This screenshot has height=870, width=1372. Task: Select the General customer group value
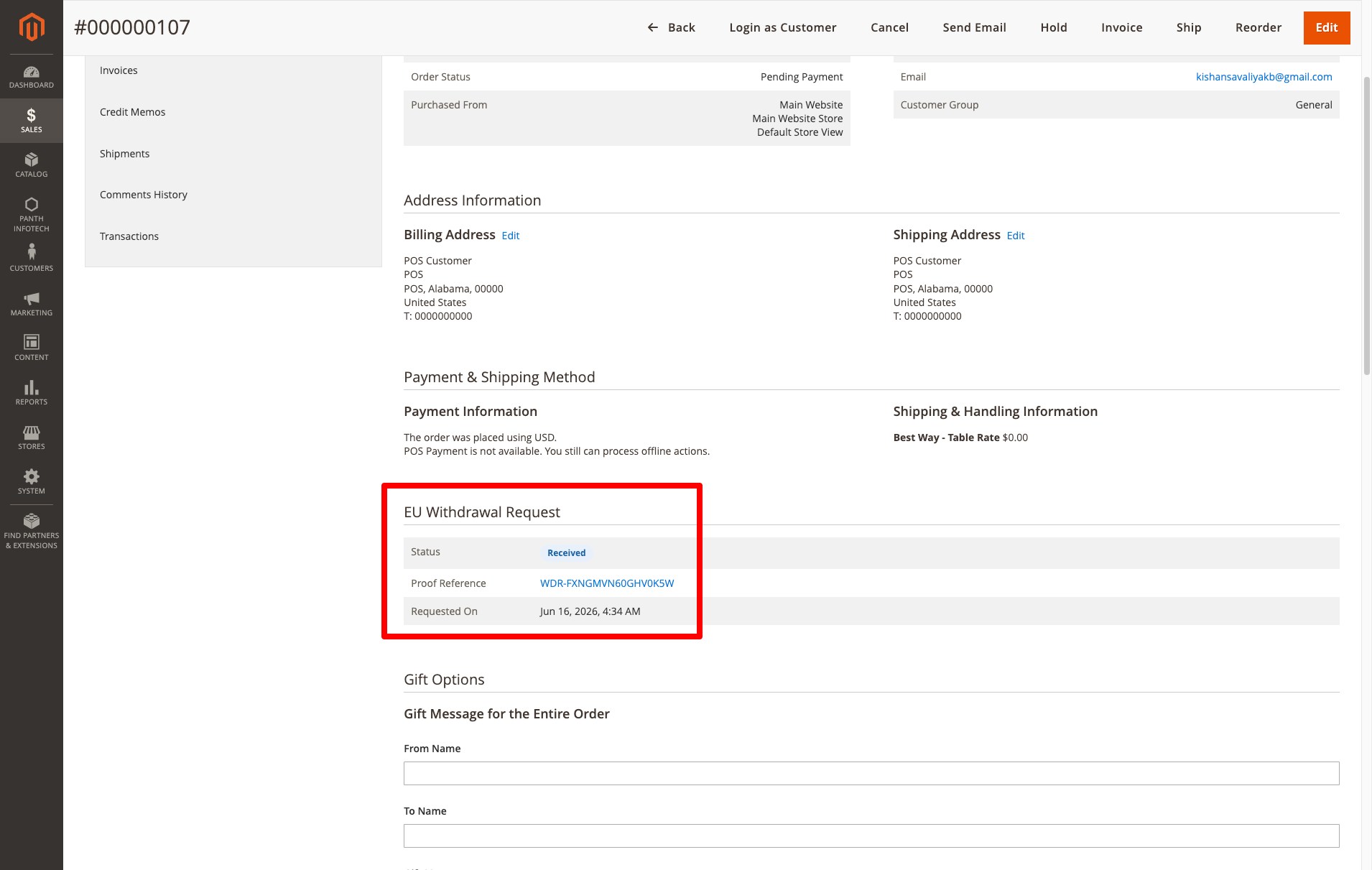1314,105
